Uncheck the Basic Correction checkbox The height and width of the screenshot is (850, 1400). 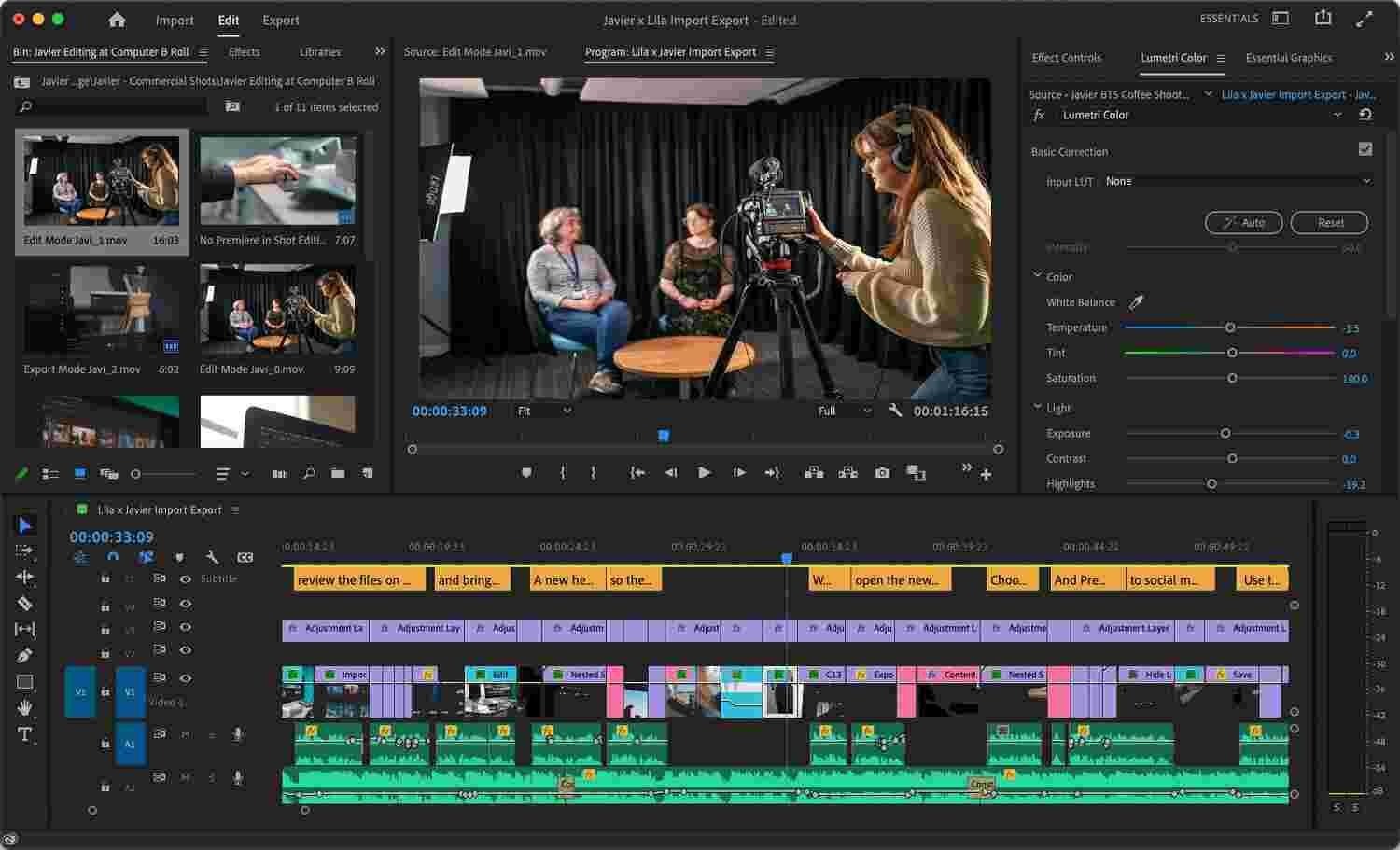tap(1365, 147)
